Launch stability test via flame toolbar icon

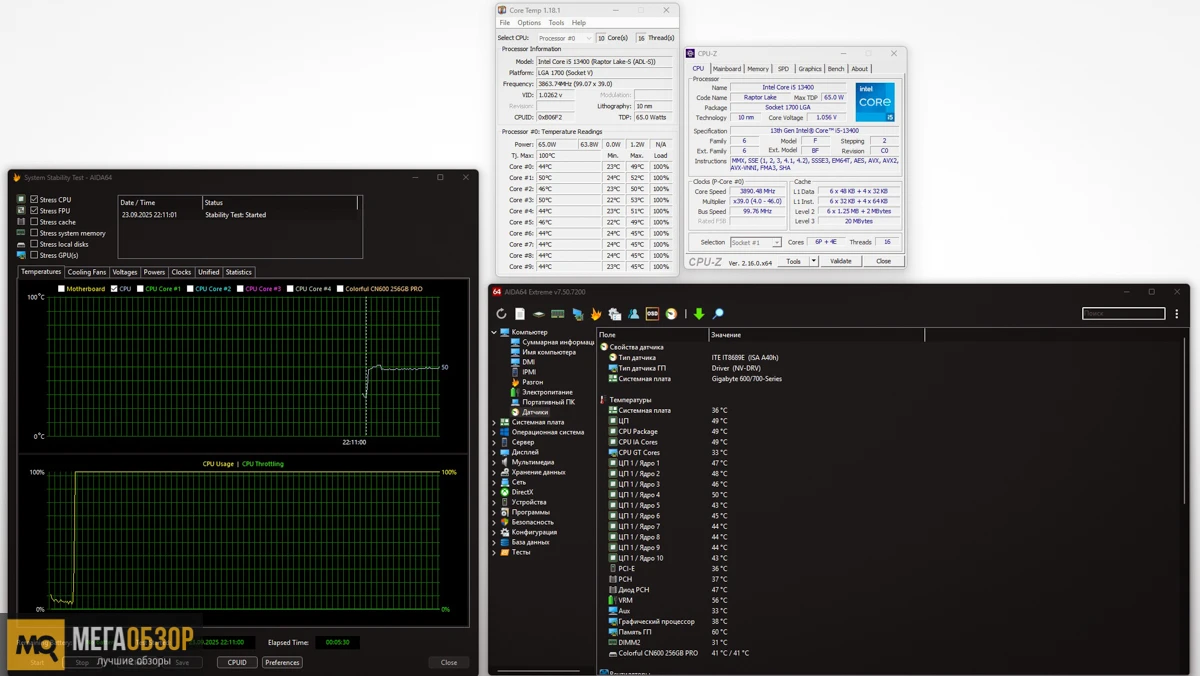coord(596,314)
